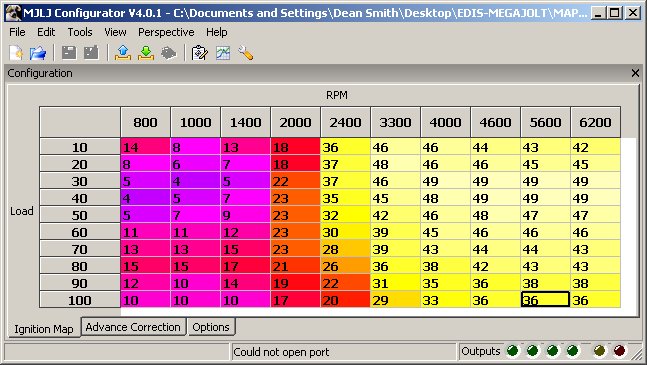
Task: Select cell 36 at load 10, 2400 RPM
Action: click(345, 147)
